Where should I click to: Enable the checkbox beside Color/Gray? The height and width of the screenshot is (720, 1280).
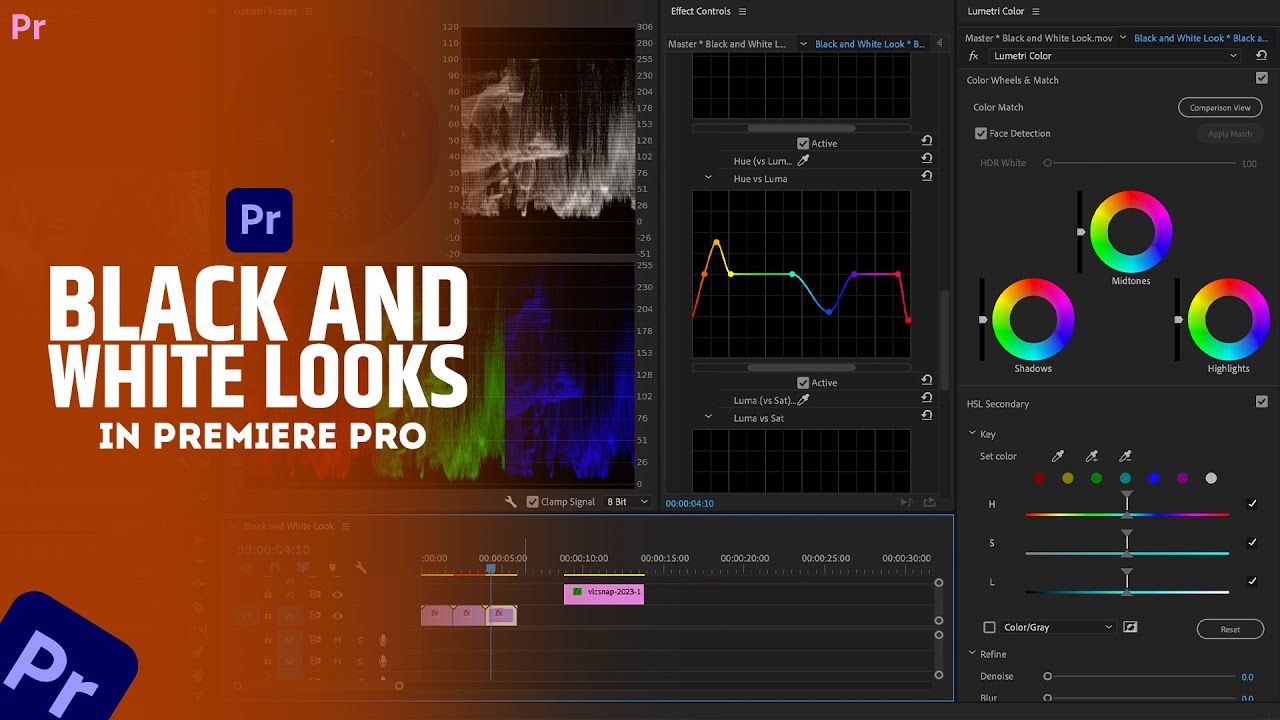tap(990, 627)
